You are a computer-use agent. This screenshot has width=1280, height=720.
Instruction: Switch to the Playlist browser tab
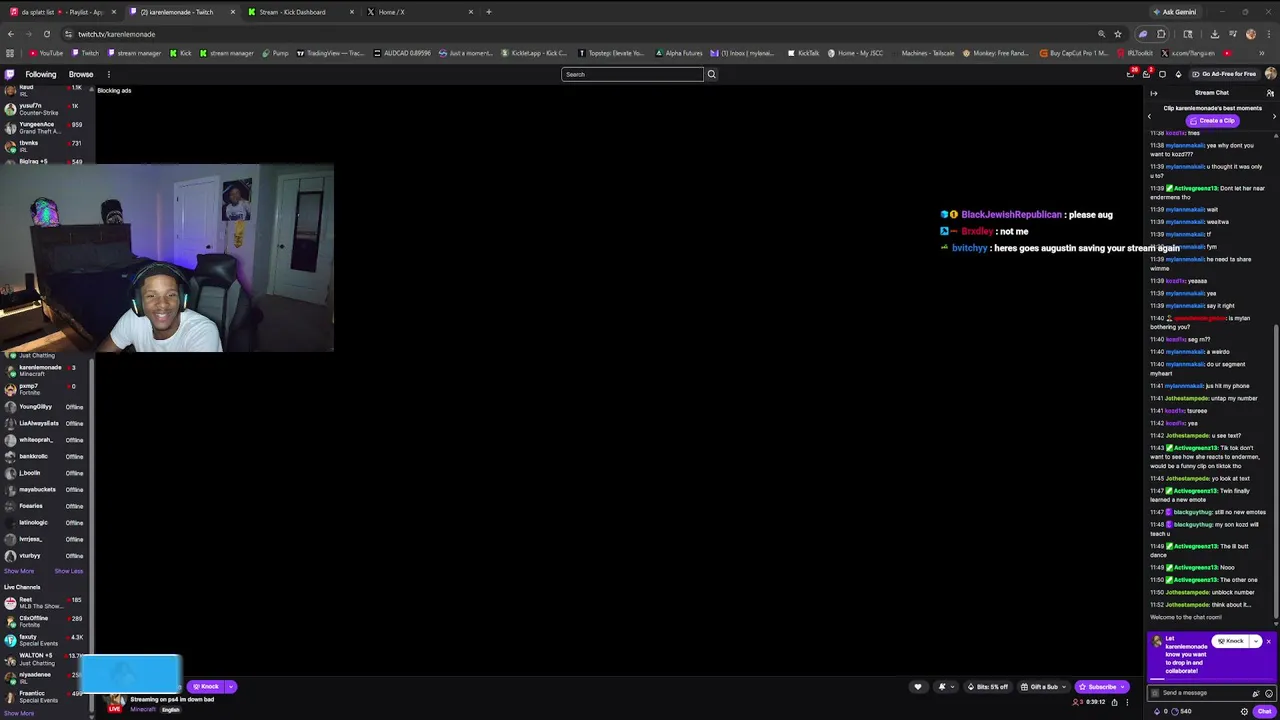pos(60,12)
